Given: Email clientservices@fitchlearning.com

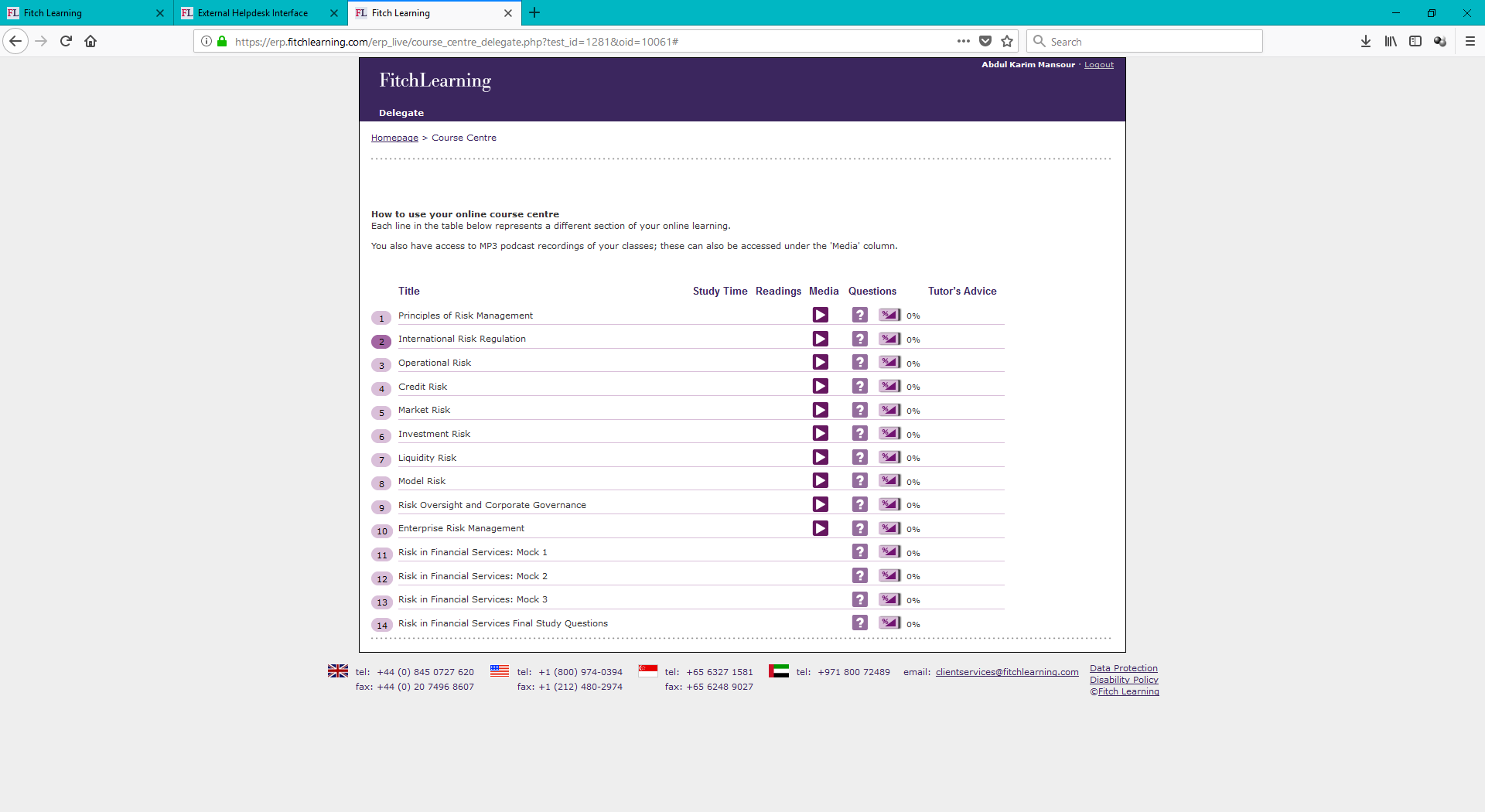Looking at the screenshot, I should tap(1007, 672).
